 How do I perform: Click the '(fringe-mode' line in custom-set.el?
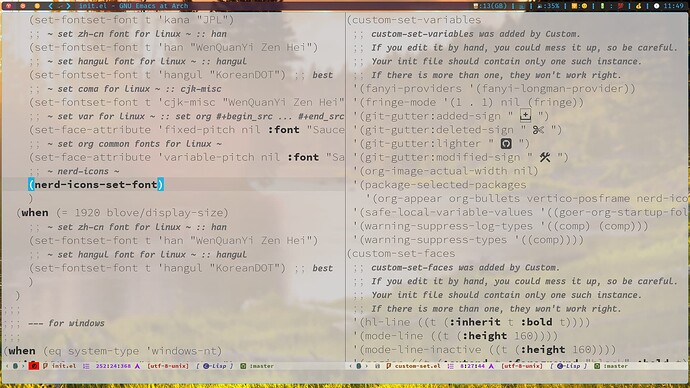[469, 102]
